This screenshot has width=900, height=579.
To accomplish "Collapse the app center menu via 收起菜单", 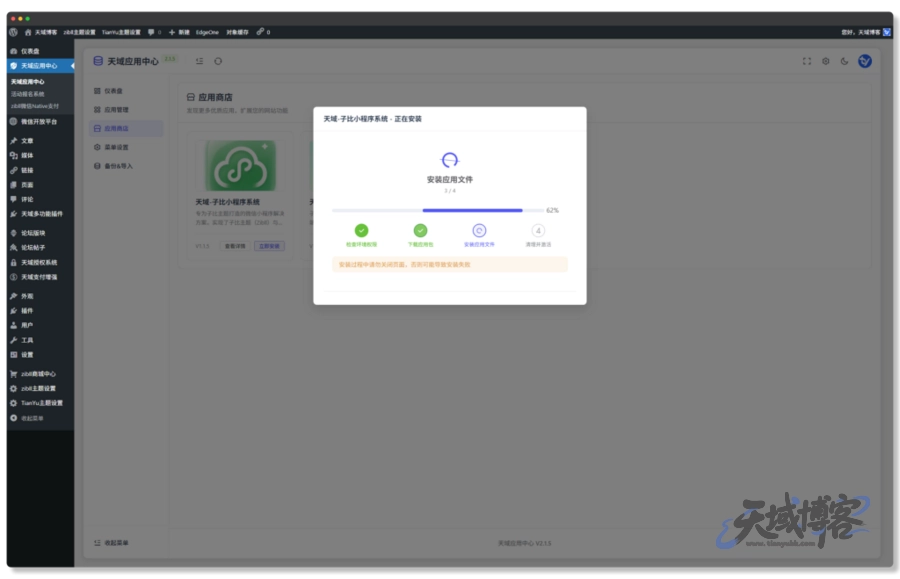I will click(x=111, y=542).
